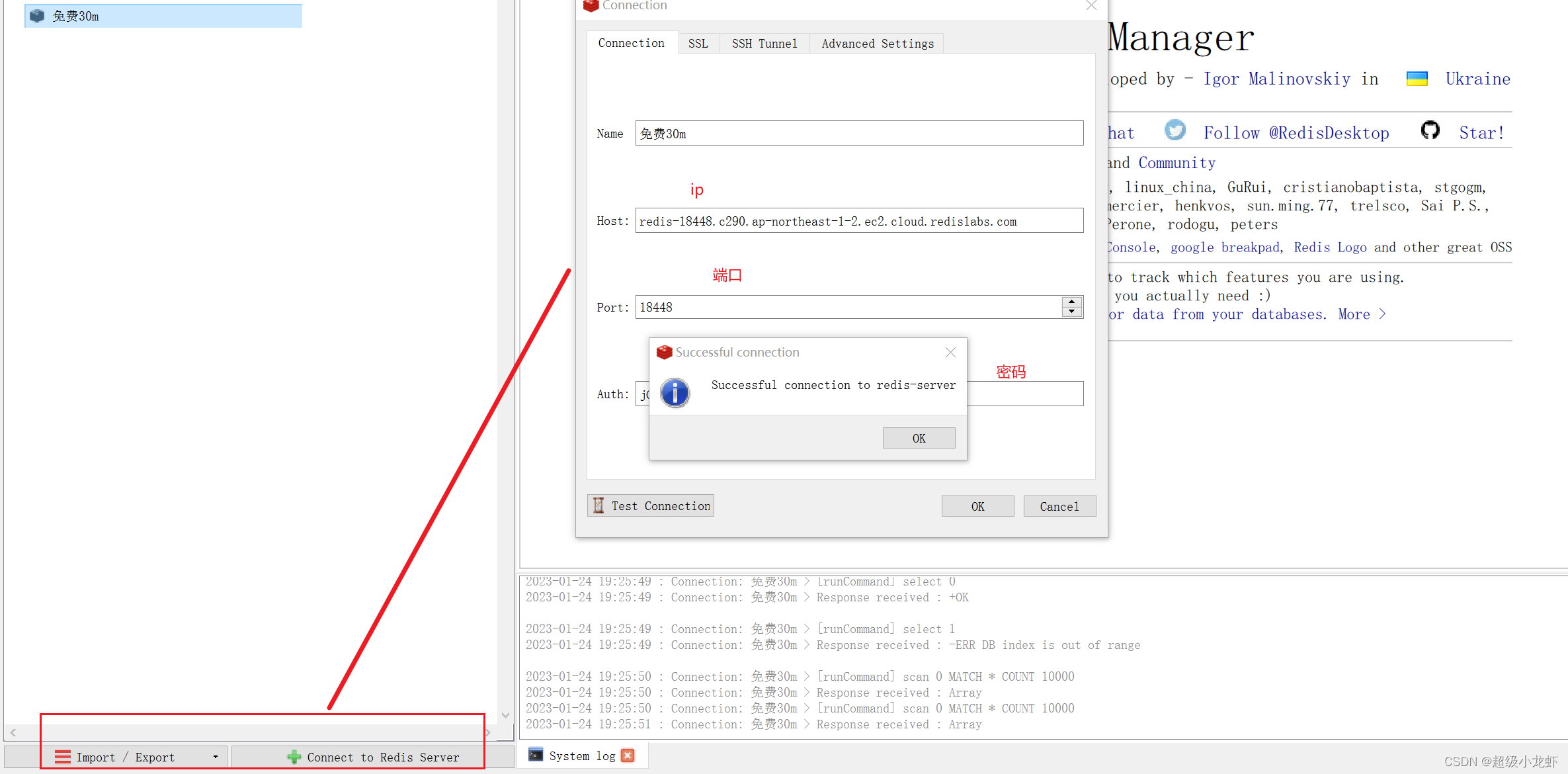This screenshot has height=774, width=1568.
Task: Click the Port spinner down arrow
Action: pyautogui.click(x=1071, y=312)
